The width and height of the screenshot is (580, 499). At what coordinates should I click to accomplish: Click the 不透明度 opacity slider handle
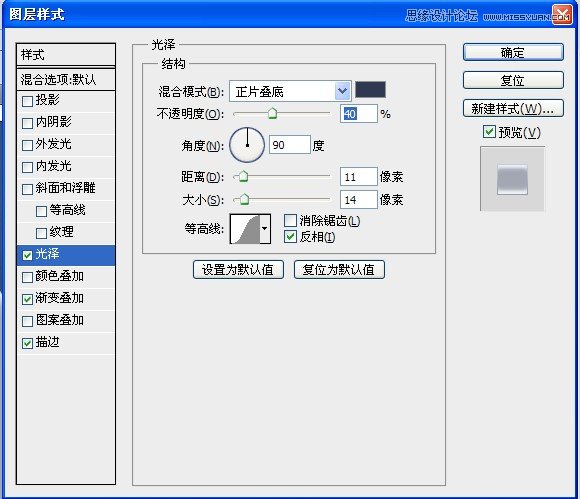point(272,113)
